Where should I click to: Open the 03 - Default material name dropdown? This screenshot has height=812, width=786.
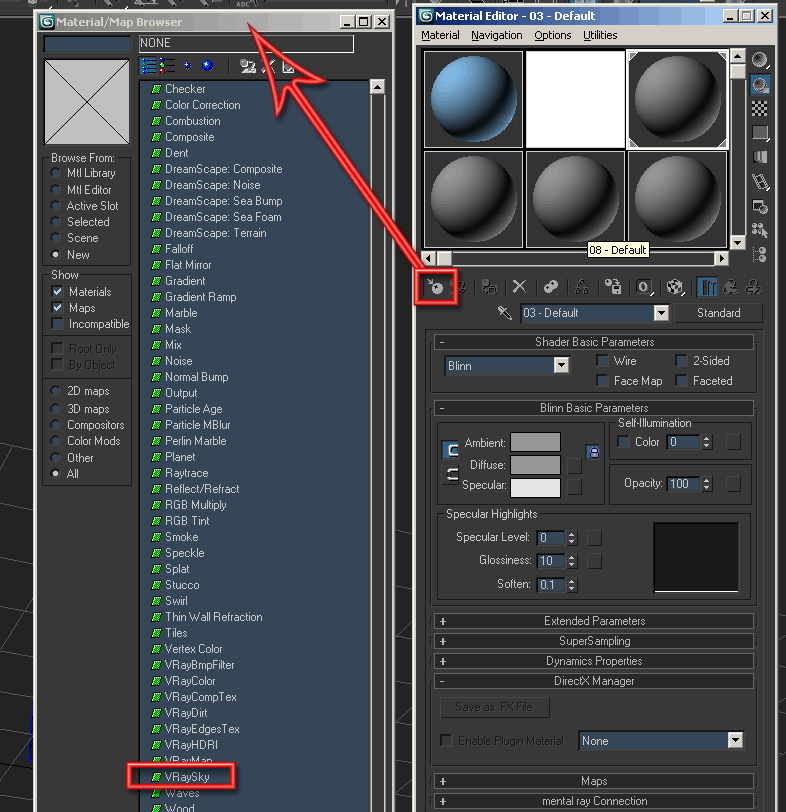pyautogui.click(x=661, y=313)
